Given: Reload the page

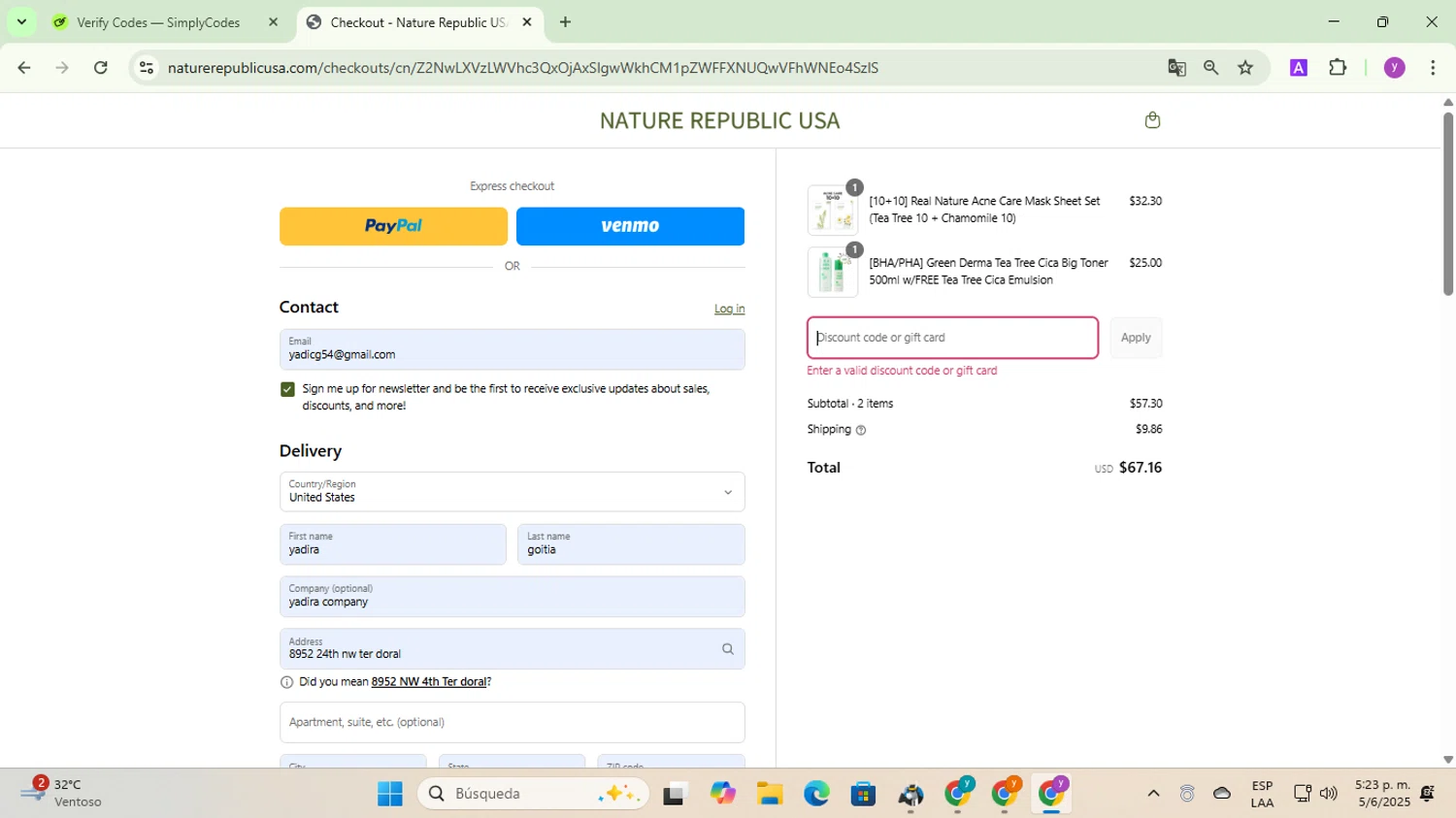Looking at the screenshot, I should (x=101, y=68).
